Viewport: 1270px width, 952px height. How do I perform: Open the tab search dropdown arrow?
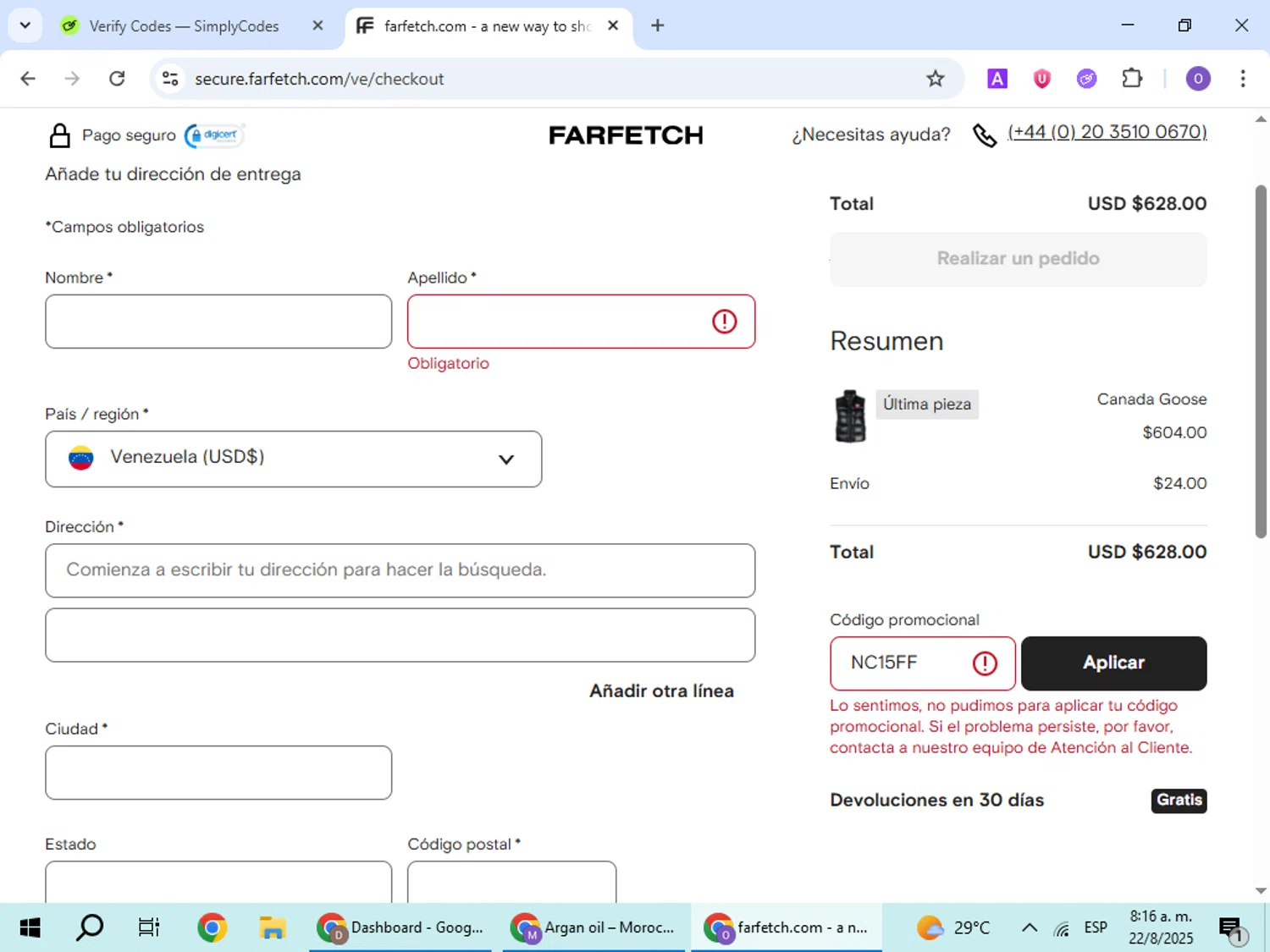tap(25, 25)
